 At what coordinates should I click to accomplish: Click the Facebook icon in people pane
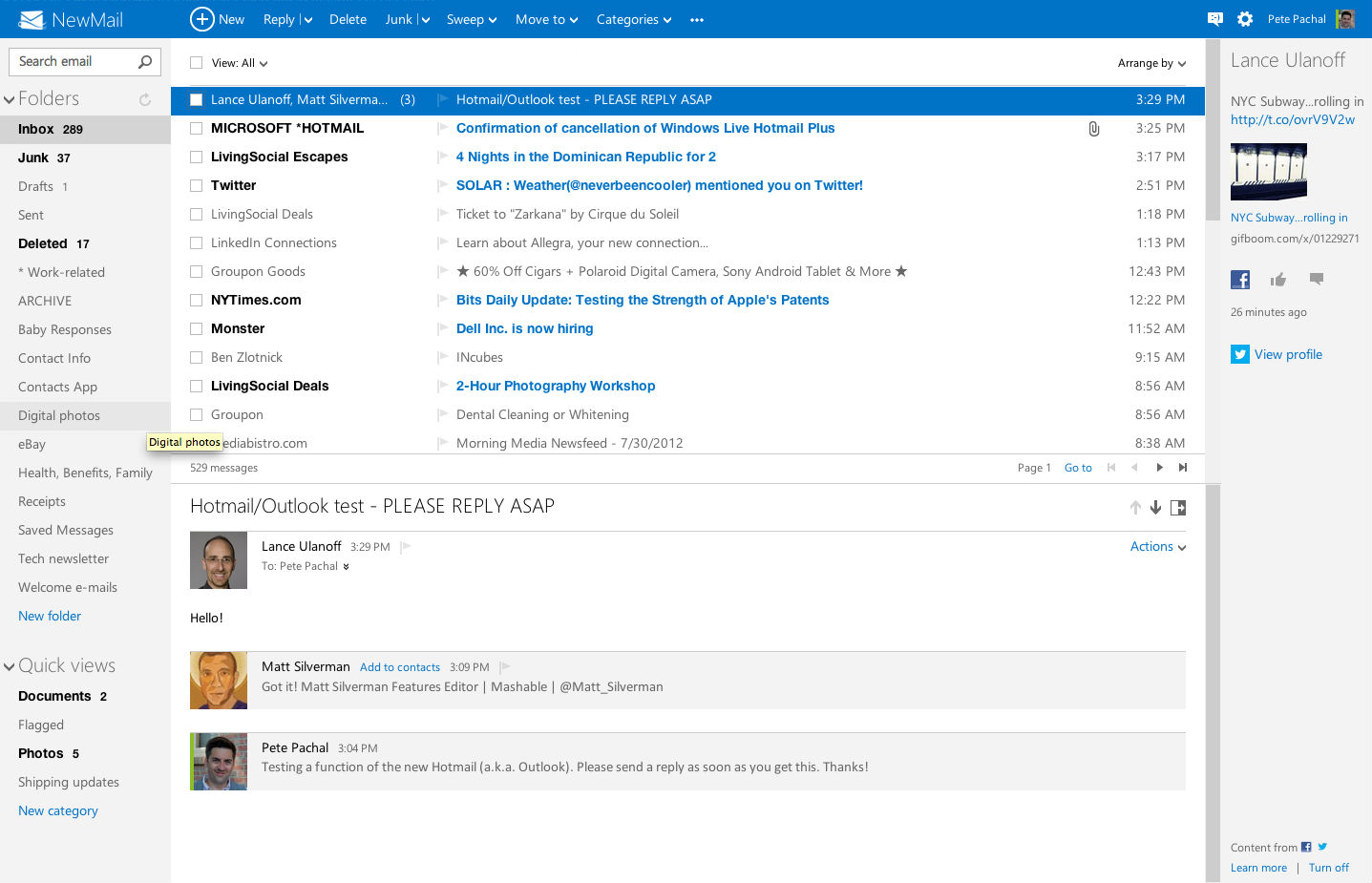1240,280
